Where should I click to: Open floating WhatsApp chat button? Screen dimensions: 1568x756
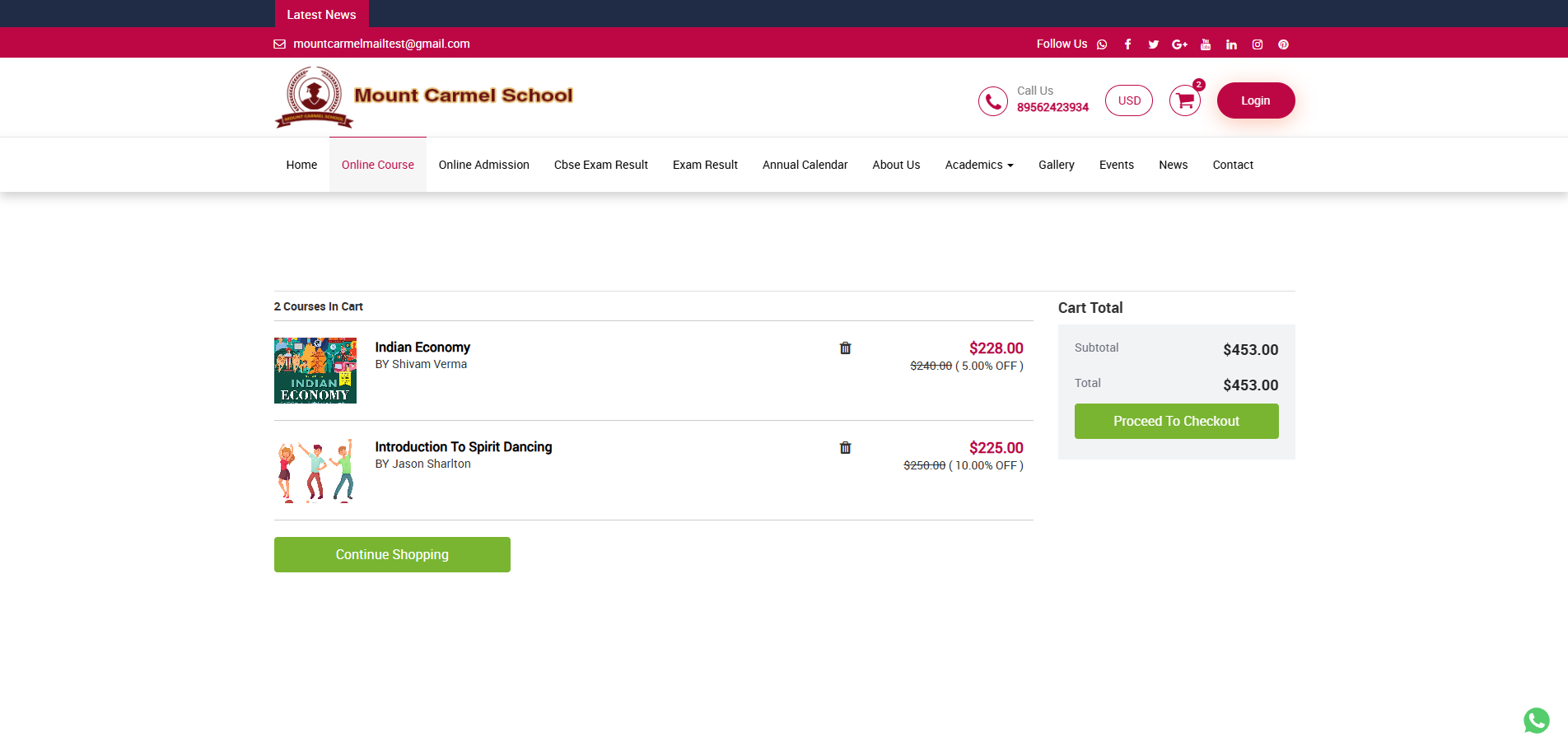pyautogui.click(x=1536, y=721)
